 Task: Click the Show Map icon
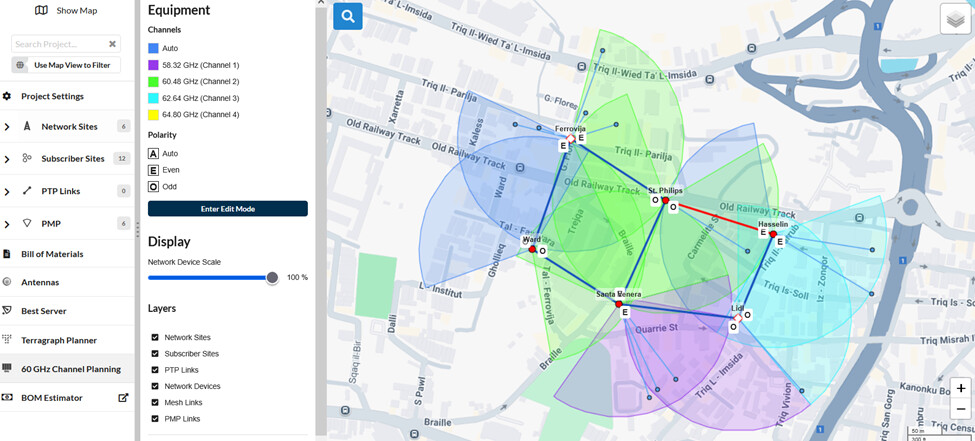(x=41, y=10)
